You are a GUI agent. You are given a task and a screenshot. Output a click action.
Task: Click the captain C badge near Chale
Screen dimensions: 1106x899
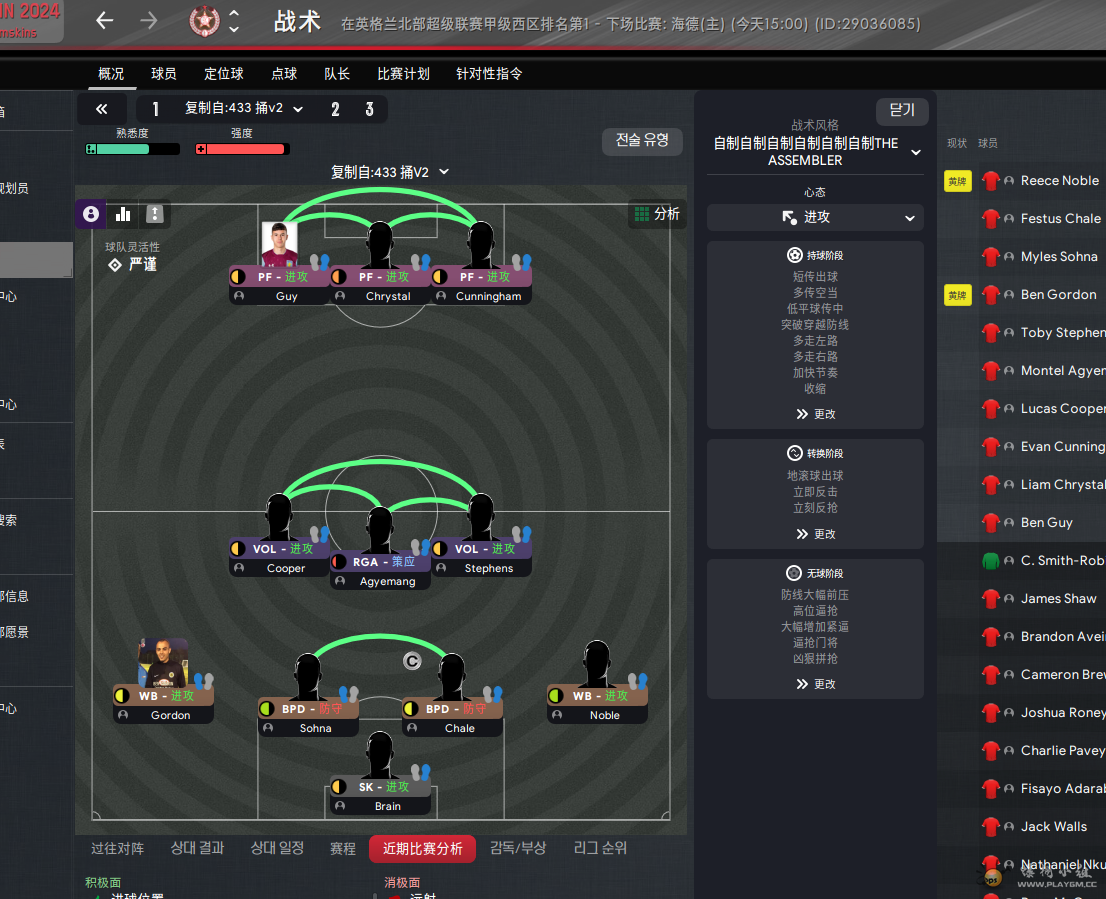[412, 661]
